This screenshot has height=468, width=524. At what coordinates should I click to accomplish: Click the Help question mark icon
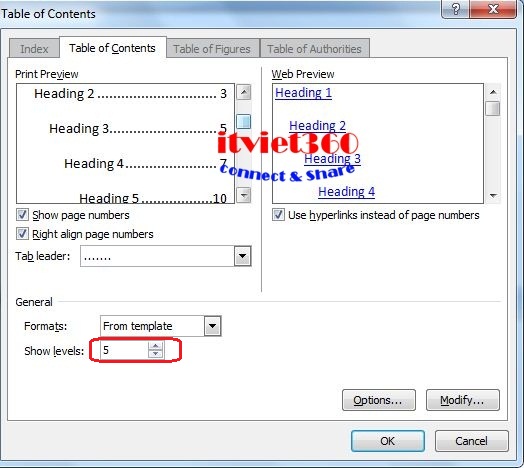(x=455, y=9)
